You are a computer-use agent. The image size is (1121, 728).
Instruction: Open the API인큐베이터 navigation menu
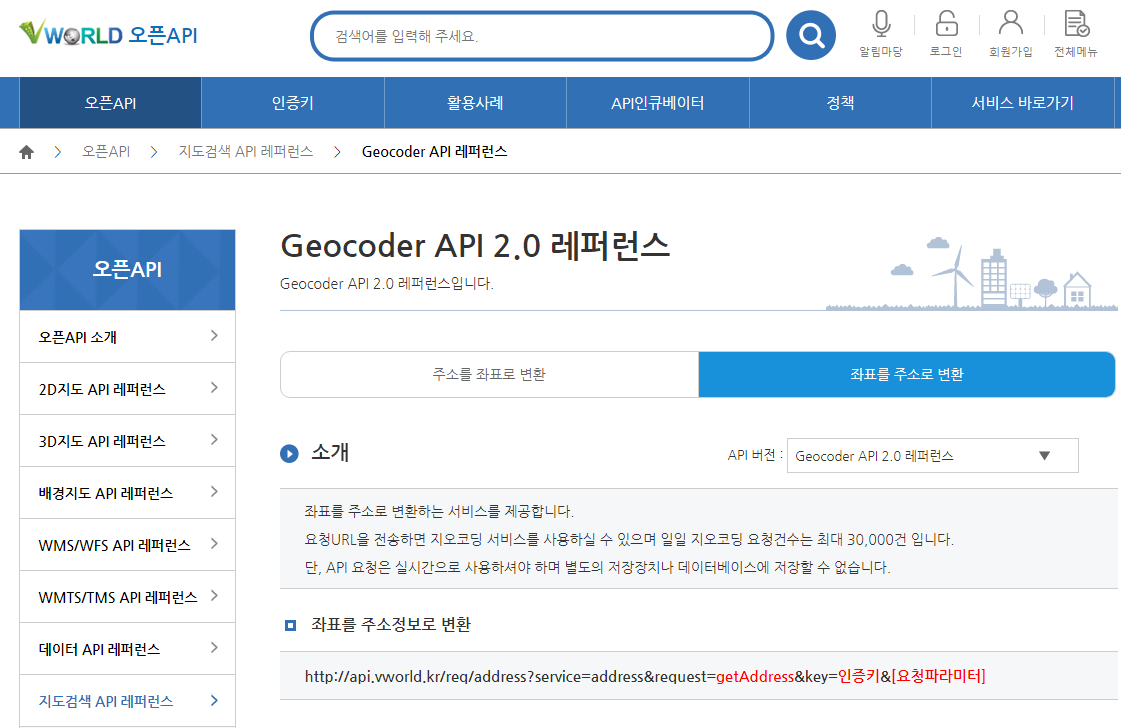click(x=657, y=102)
